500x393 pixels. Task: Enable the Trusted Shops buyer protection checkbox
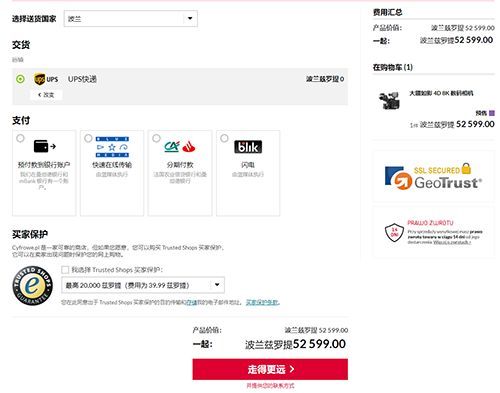pos(65,270)
